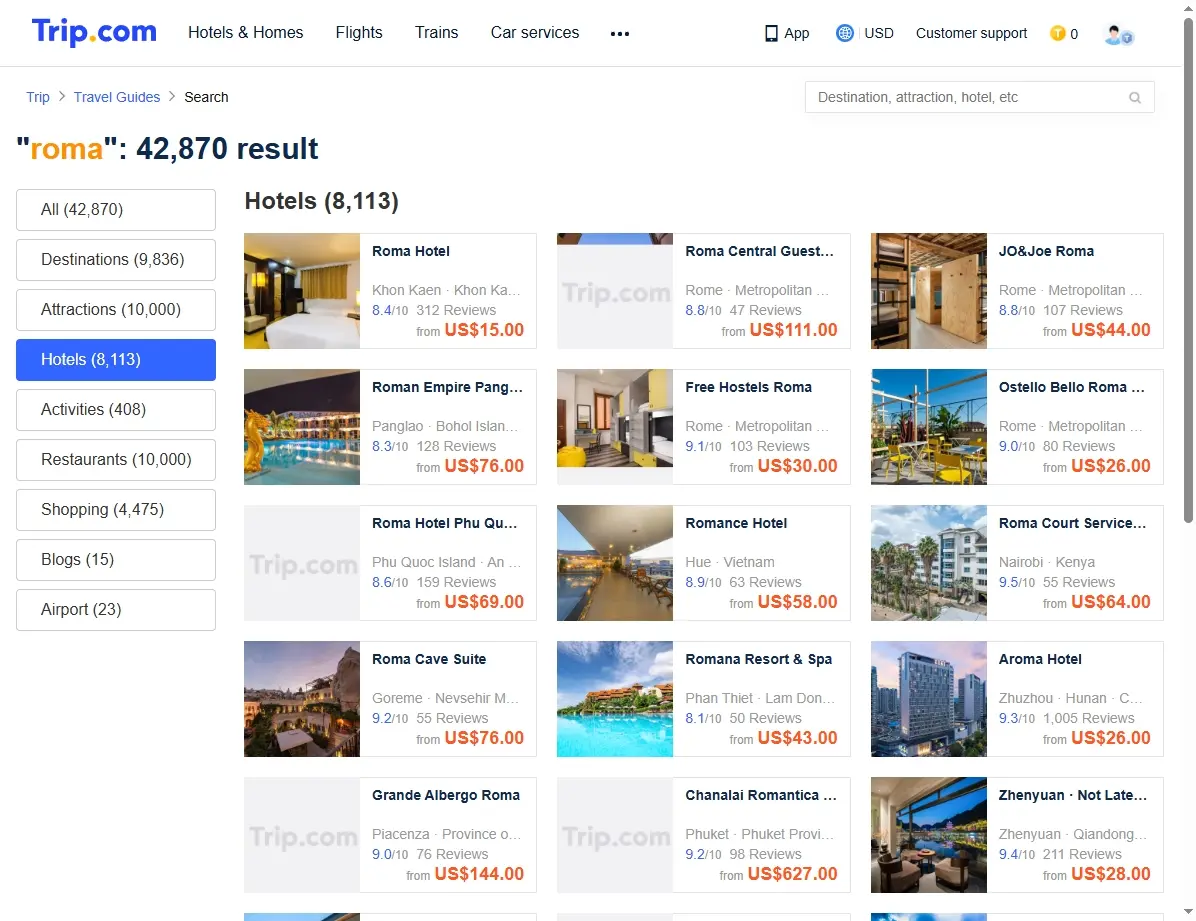Open the Trains menu
Screen dimensions: 1196x921
pyautogui.click(x=436, y=32)
